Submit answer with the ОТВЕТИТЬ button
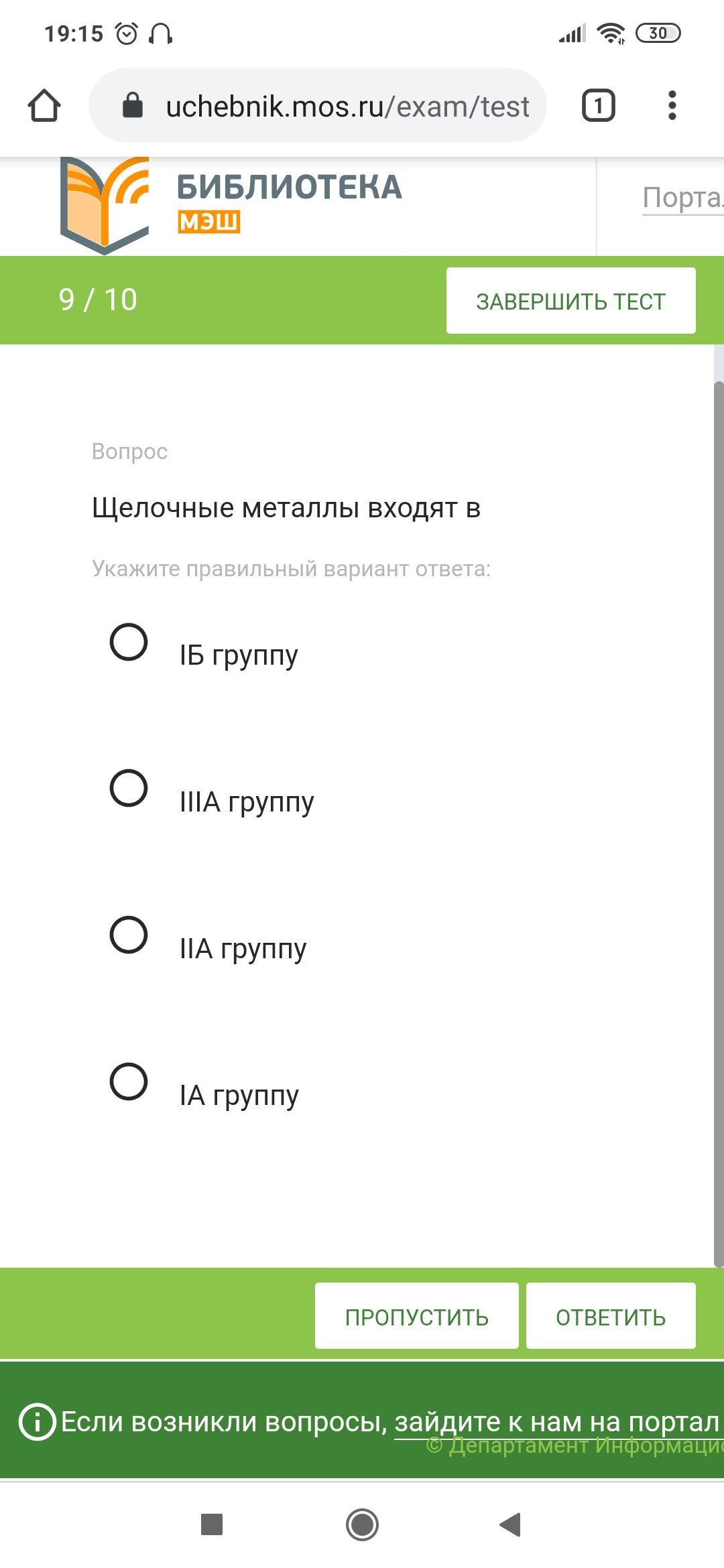The height and width of the screenshot is (1568, 724). pyautogui.click(x=611, y=1316)
